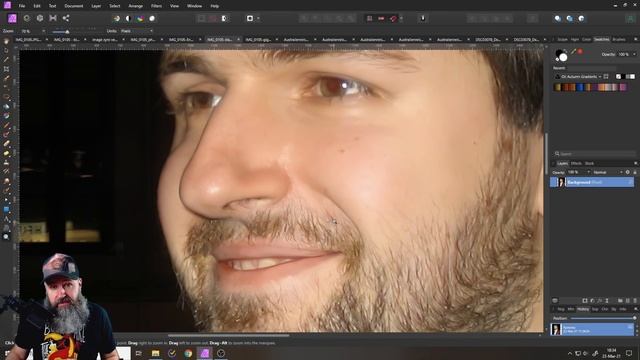Select the history state thumbnail entry

(x=592, y=329)
